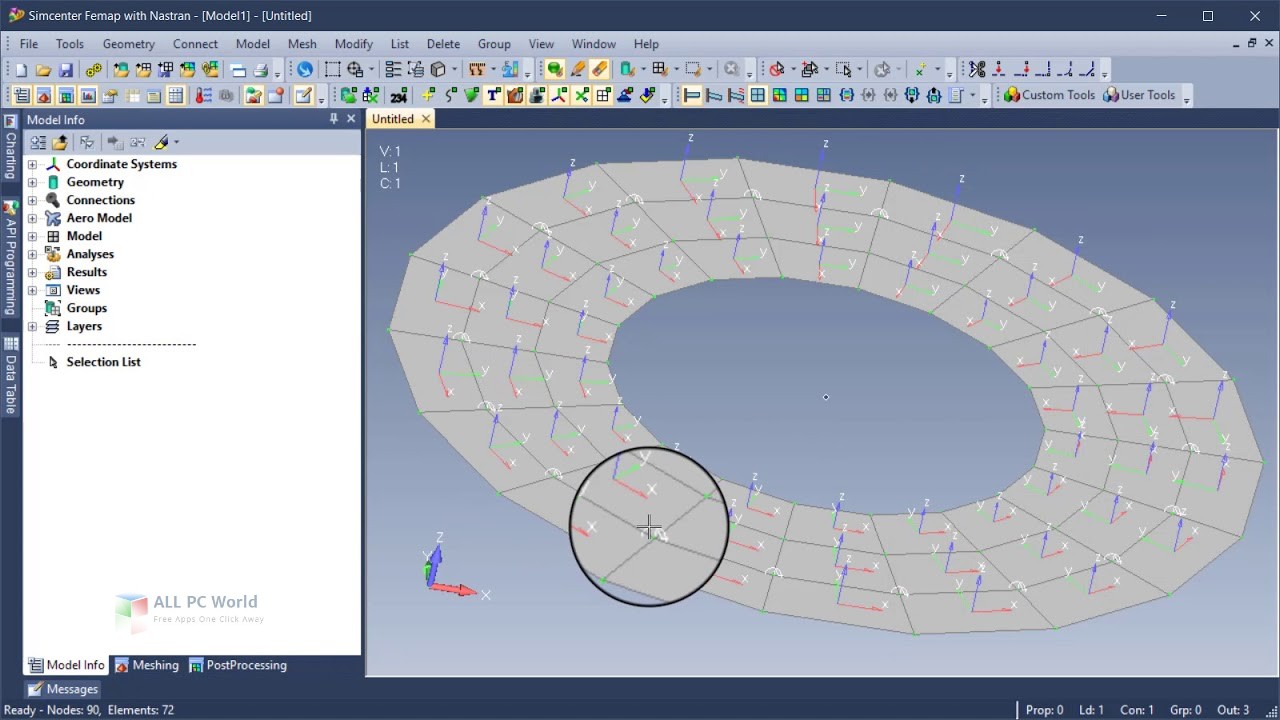Image resolution: width=1280 pixels, height=720 pixels.
Task: Click the Print icon in top toolbar
Action: click(261, 70)
